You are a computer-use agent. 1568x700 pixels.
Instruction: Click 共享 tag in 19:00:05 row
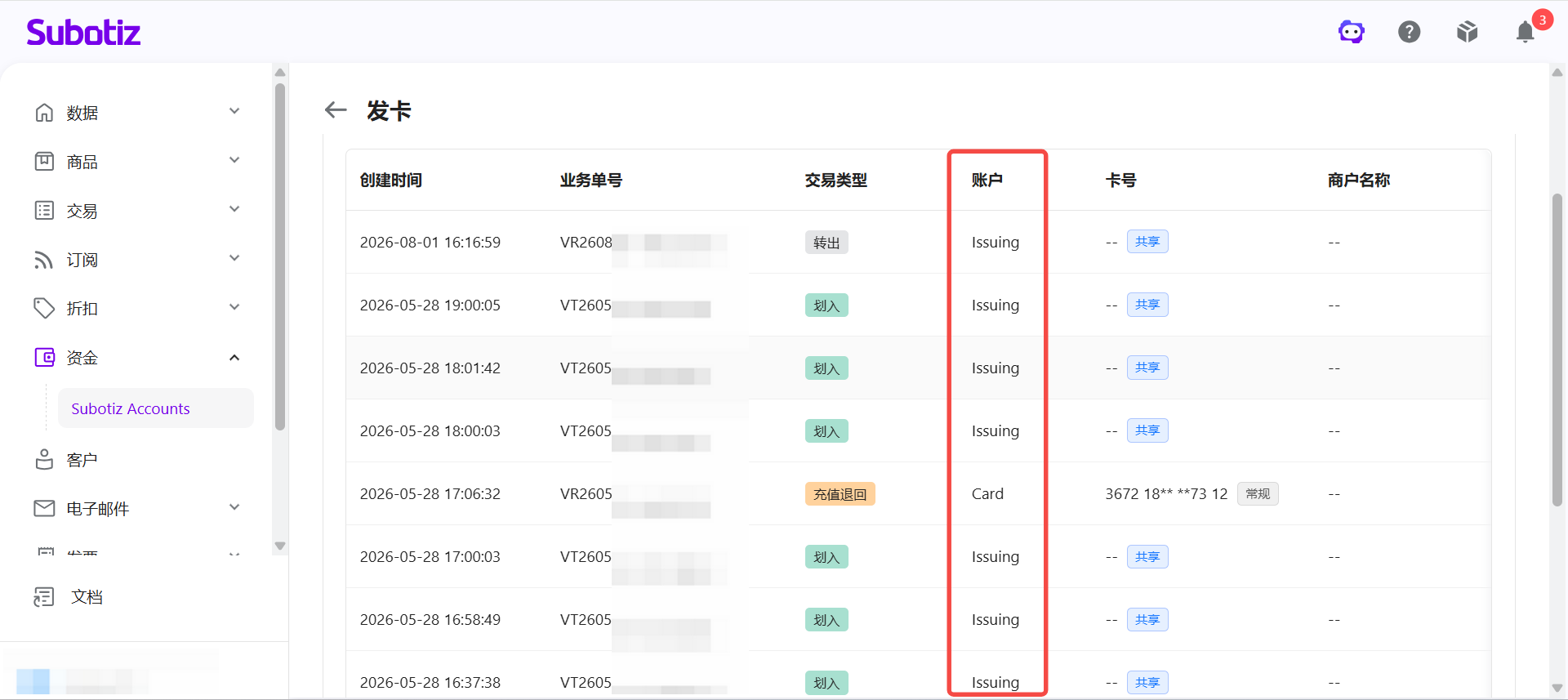[x=1147, y=305]
